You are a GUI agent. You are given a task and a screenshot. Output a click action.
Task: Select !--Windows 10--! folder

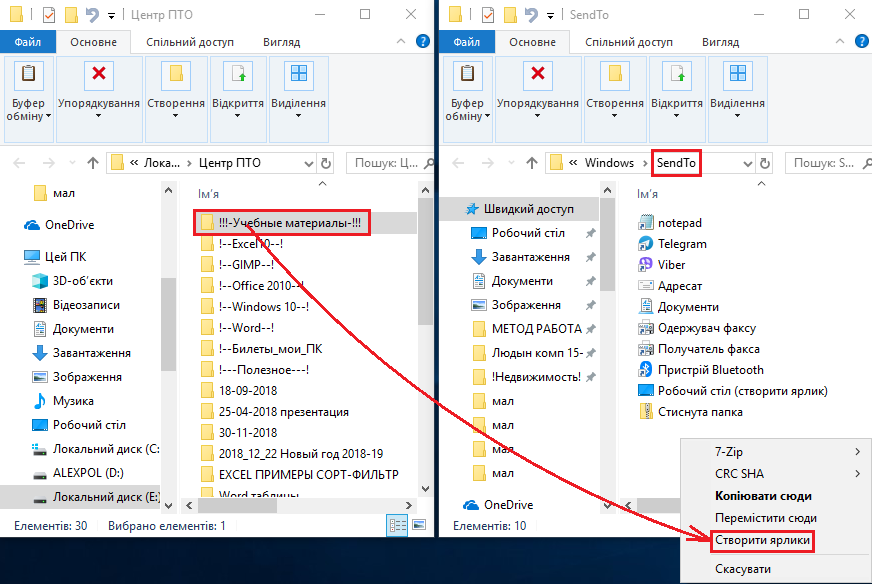(x=255, y=307)
